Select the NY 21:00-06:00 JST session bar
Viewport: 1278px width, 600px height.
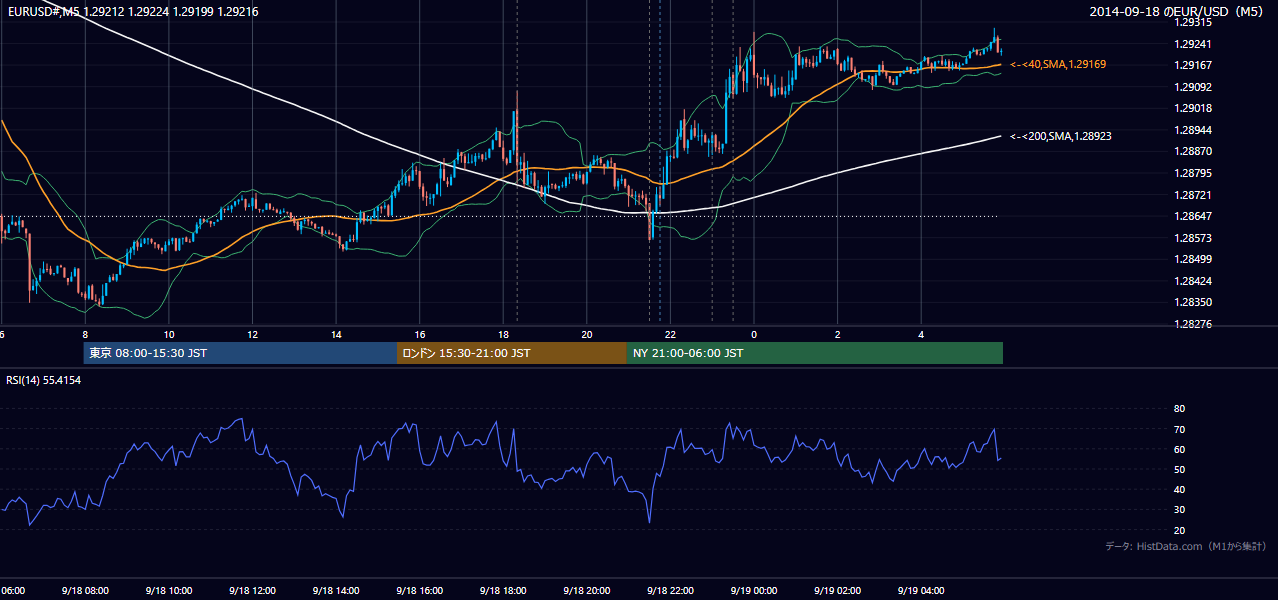point(815,353)
